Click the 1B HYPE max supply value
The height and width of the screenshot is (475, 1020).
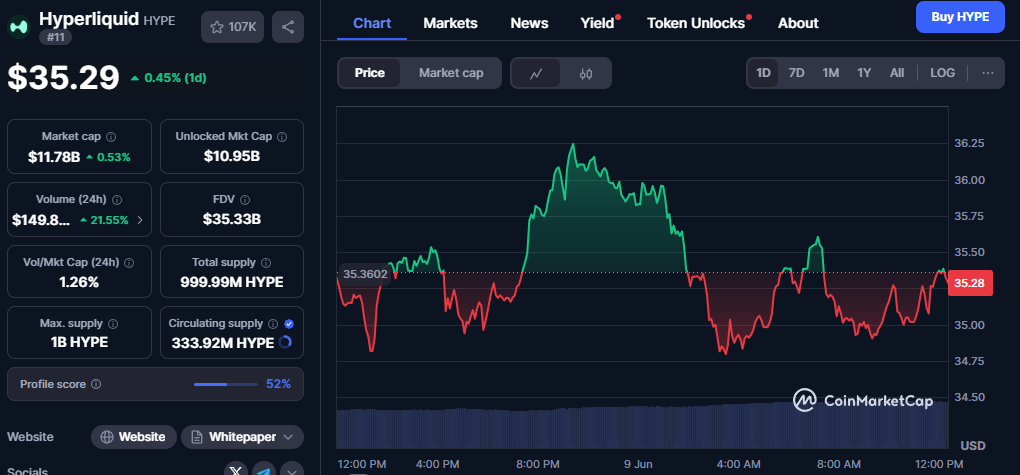pos(79,342)
